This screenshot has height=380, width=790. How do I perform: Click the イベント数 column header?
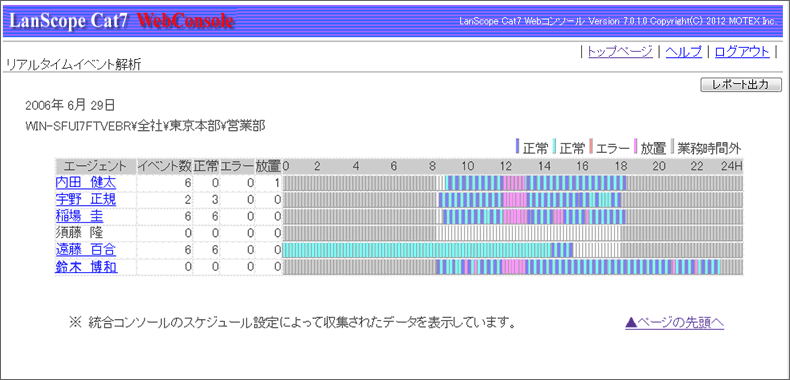pyautogui.click(x=164, y=166)
